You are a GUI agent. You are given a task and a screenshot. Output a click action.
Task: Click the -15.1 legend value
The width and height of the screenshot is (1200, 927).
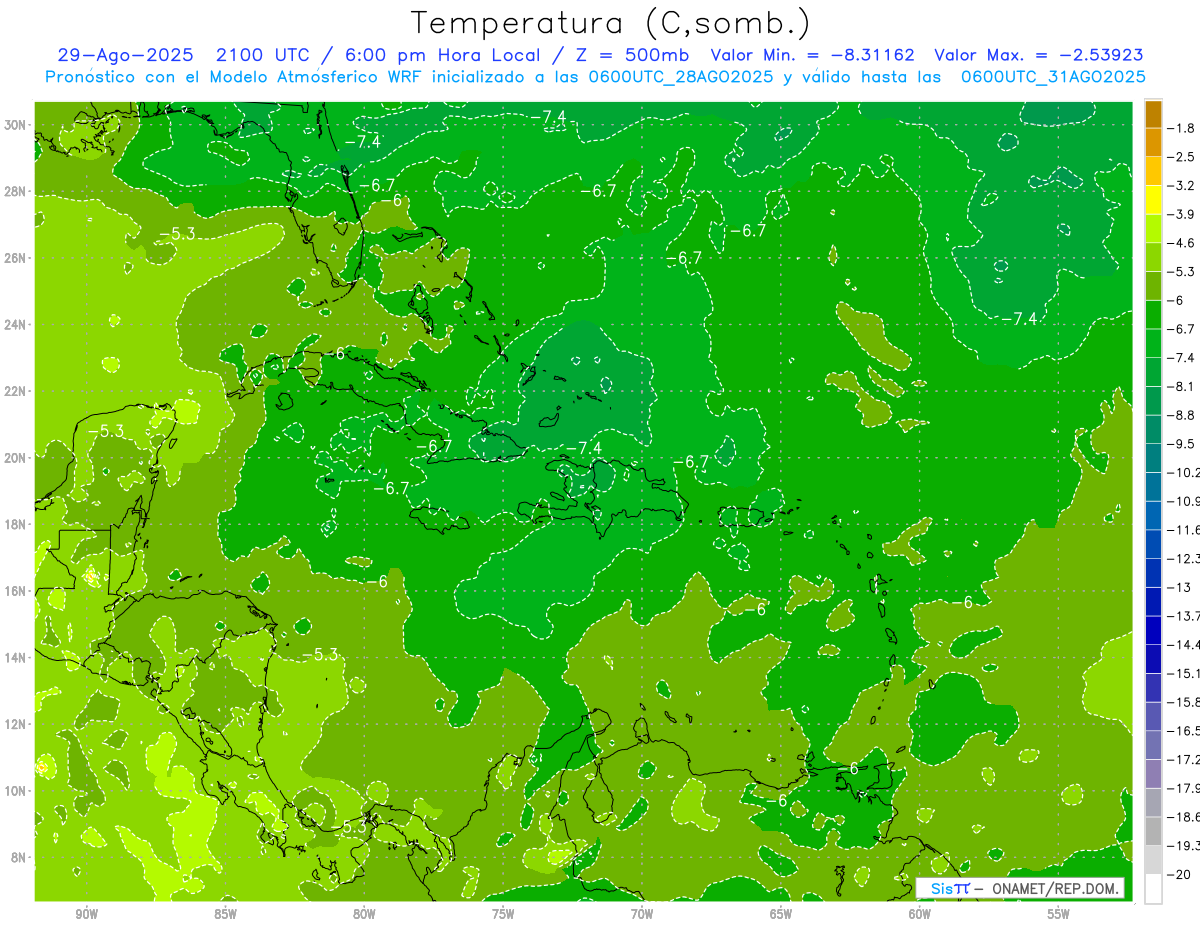pyautogui.click(x=1184, y=673)
